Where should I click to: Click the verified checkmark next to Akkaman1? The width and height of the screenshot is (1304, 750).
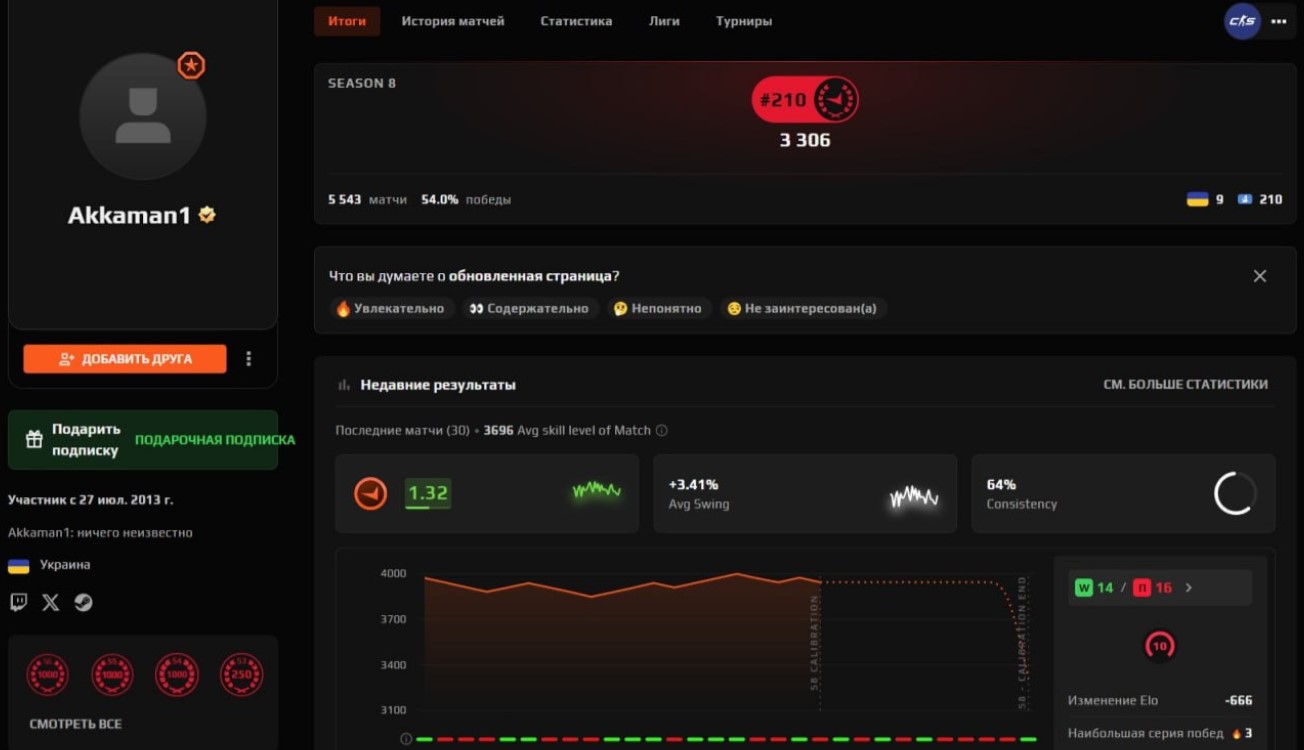point(207,215)
